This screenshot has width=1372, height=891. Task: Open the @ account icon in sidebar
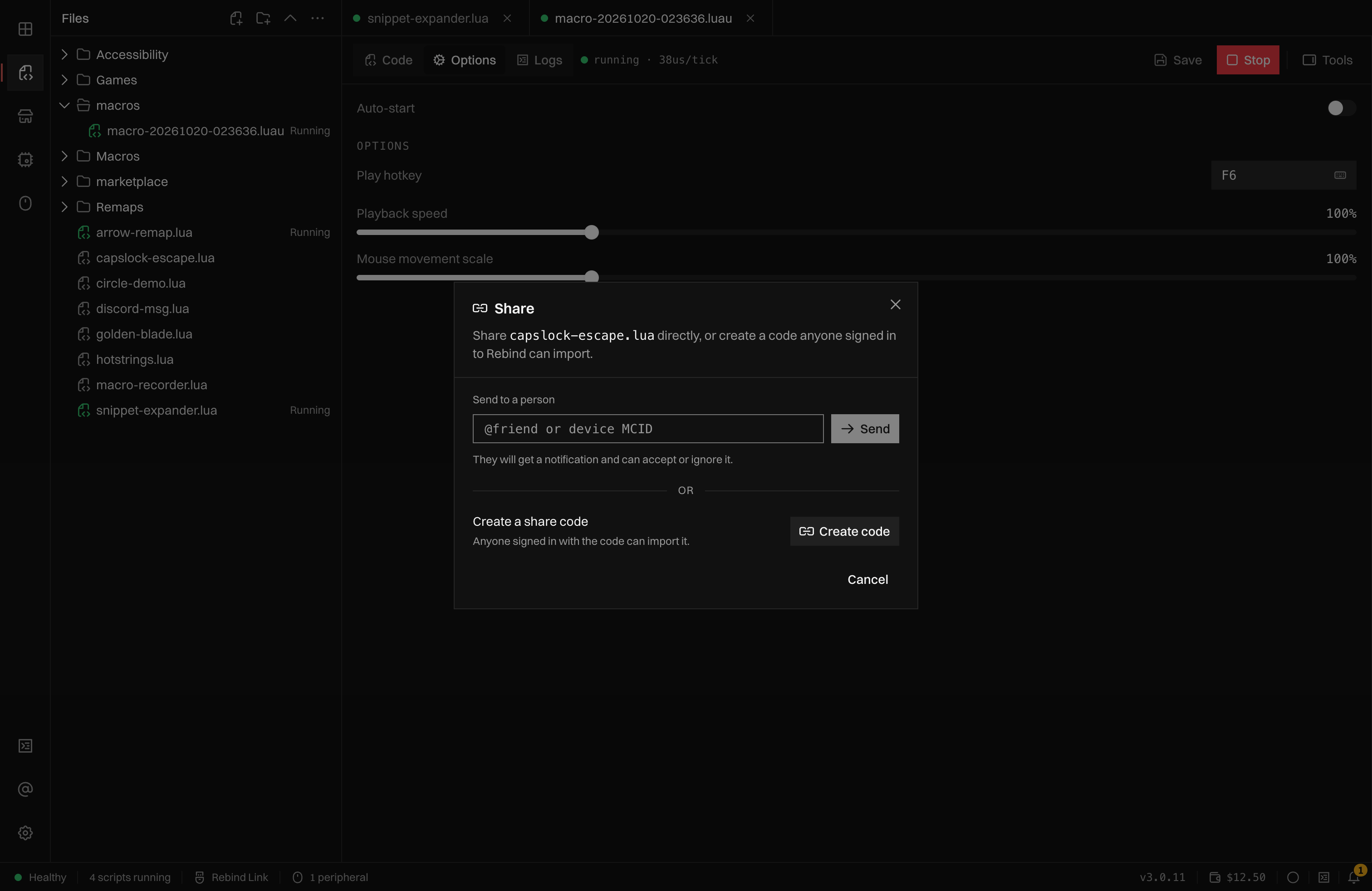25,789
